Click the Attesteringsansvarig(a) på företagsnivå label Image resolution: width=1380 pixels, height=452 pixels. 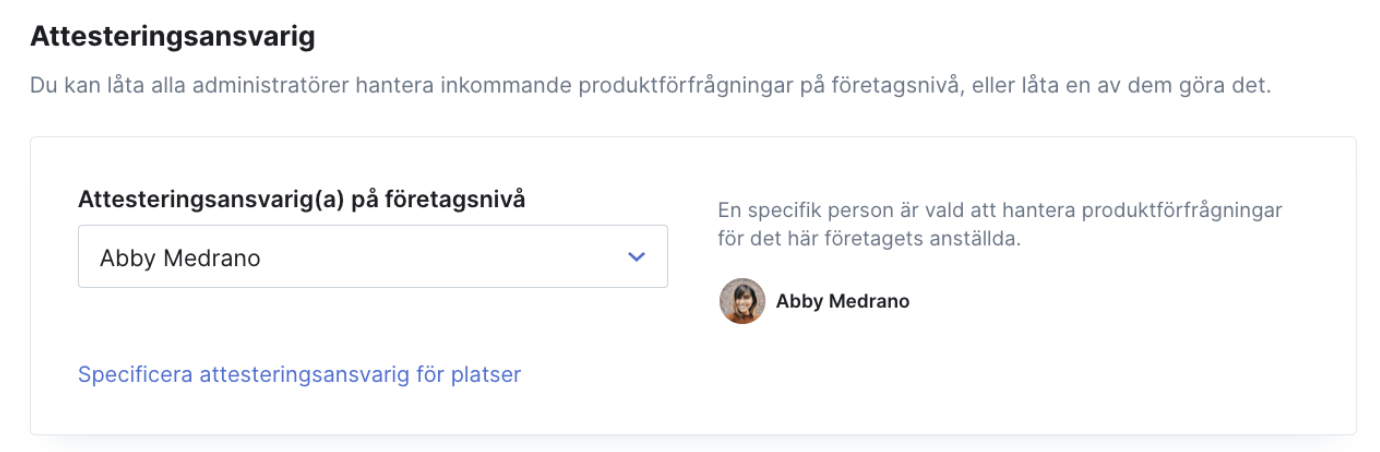tap(302, 199)
